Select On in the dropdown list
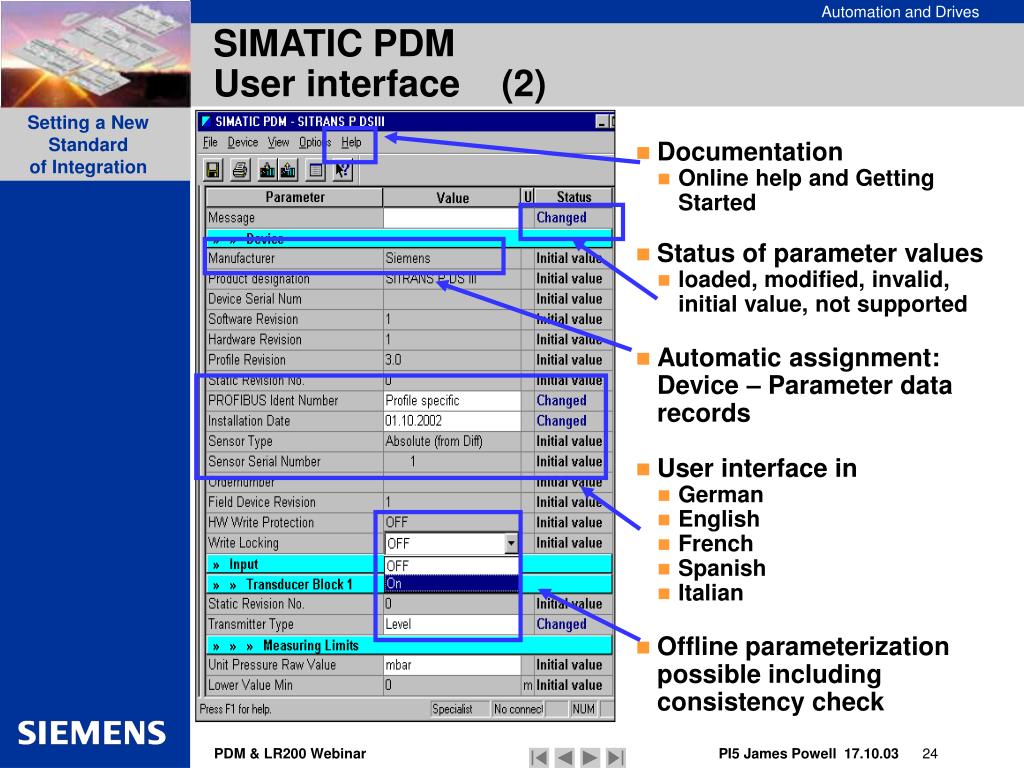The image size is (1024, 768). pyautogui.click(x=451, y=583)
